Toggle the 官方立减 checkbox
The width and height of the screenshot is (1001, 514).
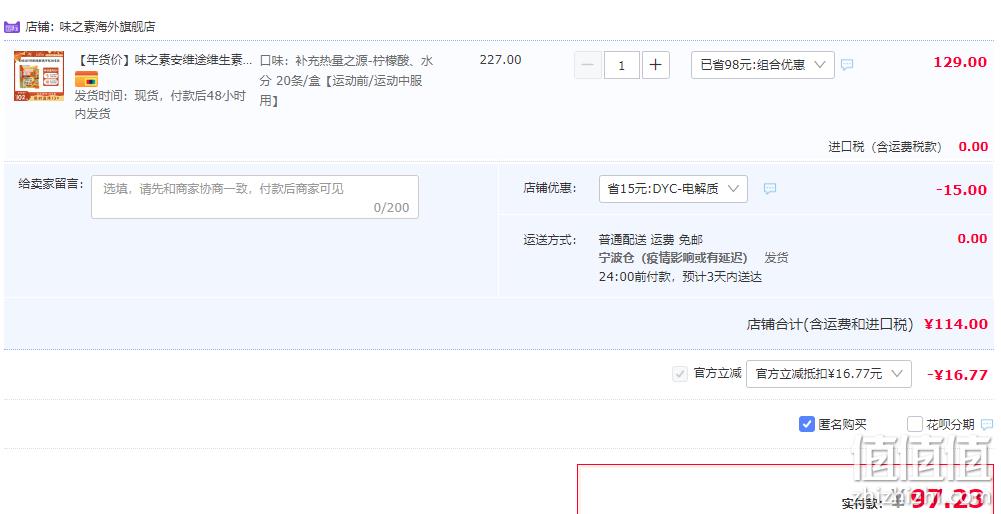(x=679, y=374)
